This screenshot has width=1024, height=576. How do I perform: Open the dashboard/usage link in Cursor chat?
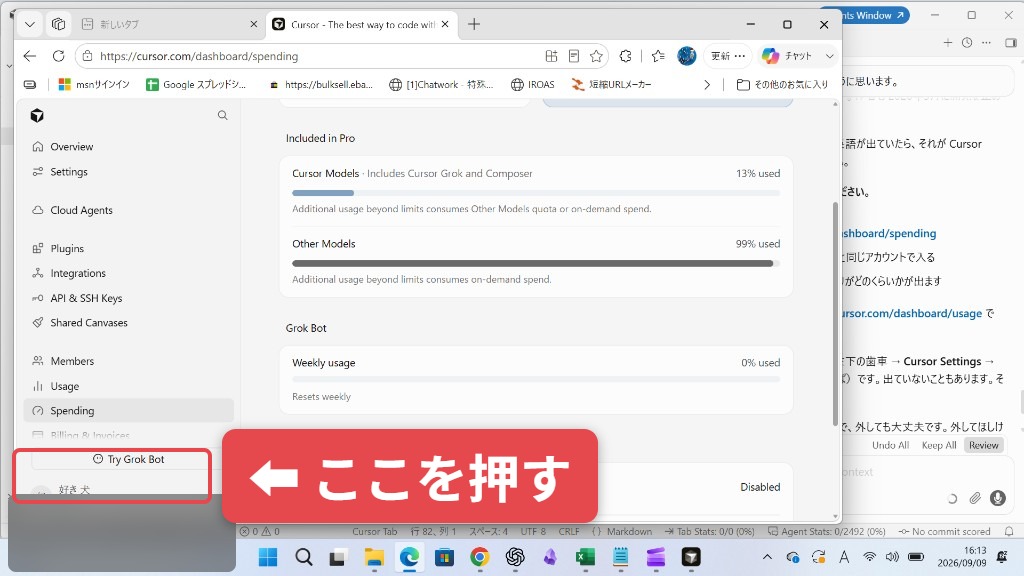[x=912, y=313]
